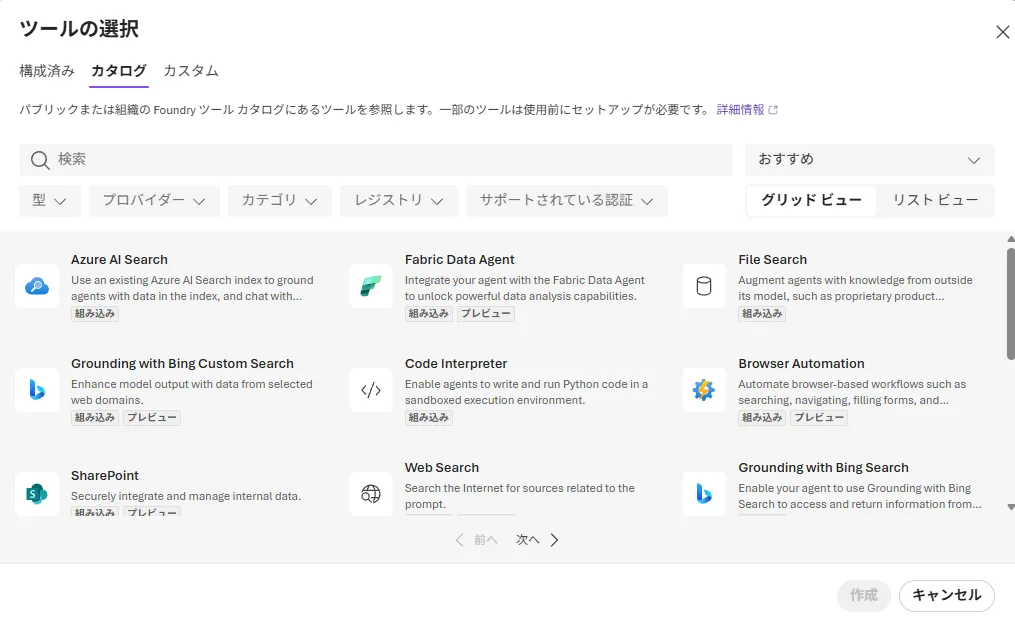Click the キャンセル button
1015x626 pixels.
pyautogui.click(x=946, y=596)
